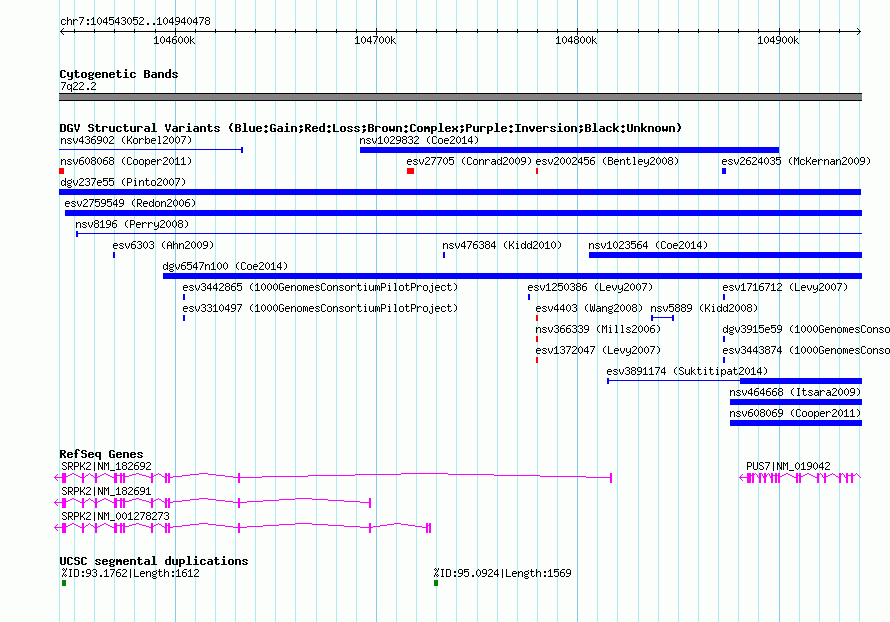890x622 pixels.
Task: Click the Cytogenetic Bands track title
Action: tap(119, 74)
